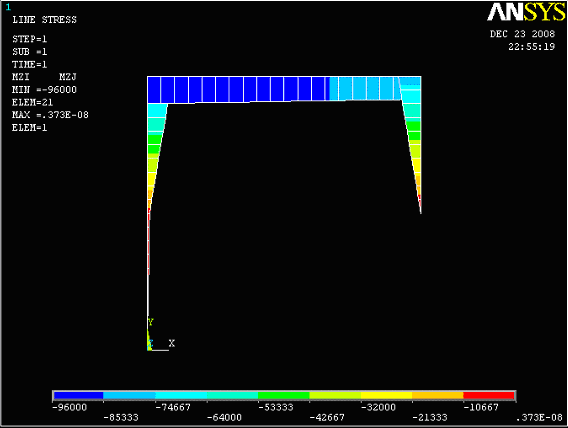Click the yellow legend swatch at -32000

(x=387, y=395)
